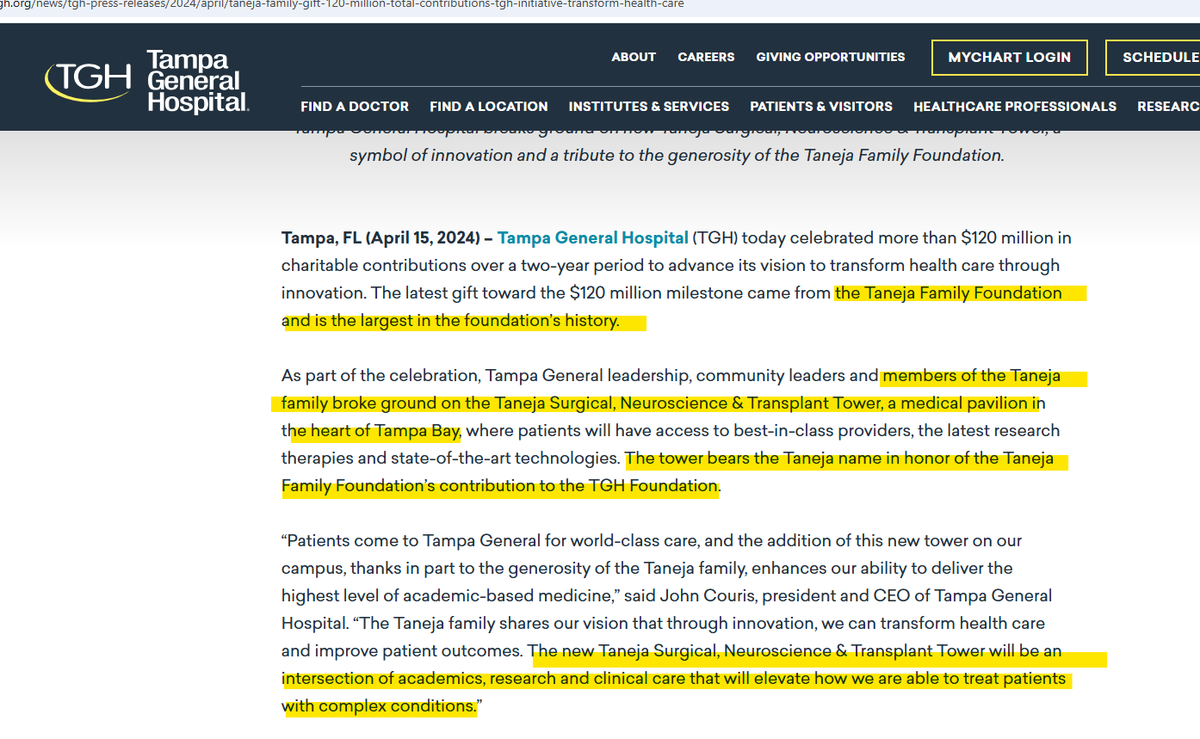
Task: Click the TGH Tampa General Hospital logo
Action: pos(146,80)
